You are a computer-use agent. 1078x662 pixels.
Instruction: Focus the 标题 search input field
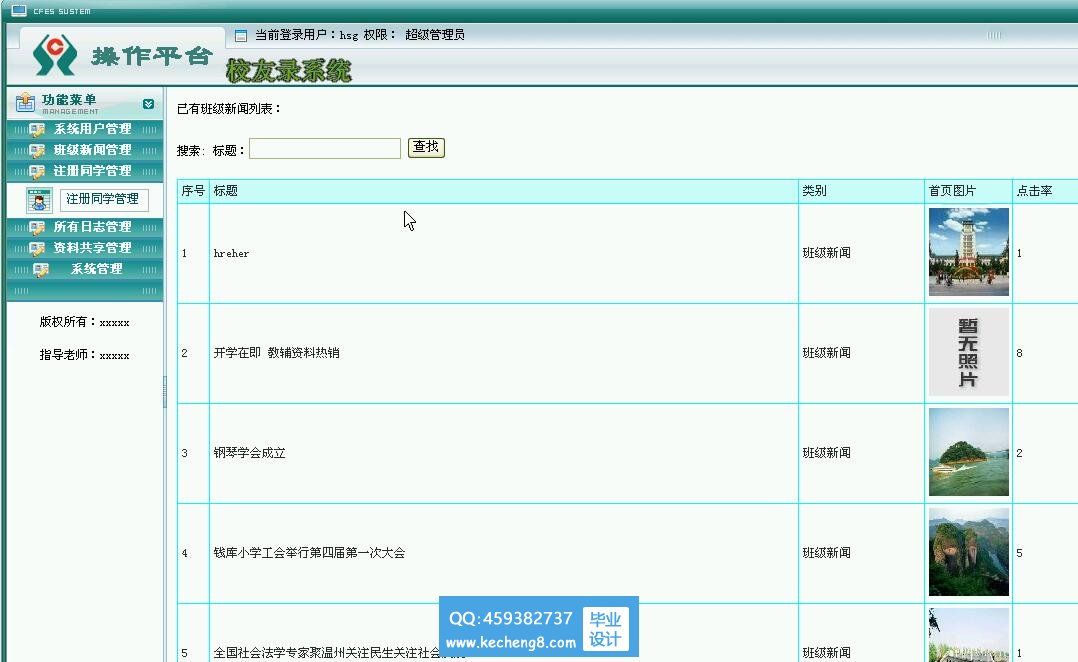324,148
